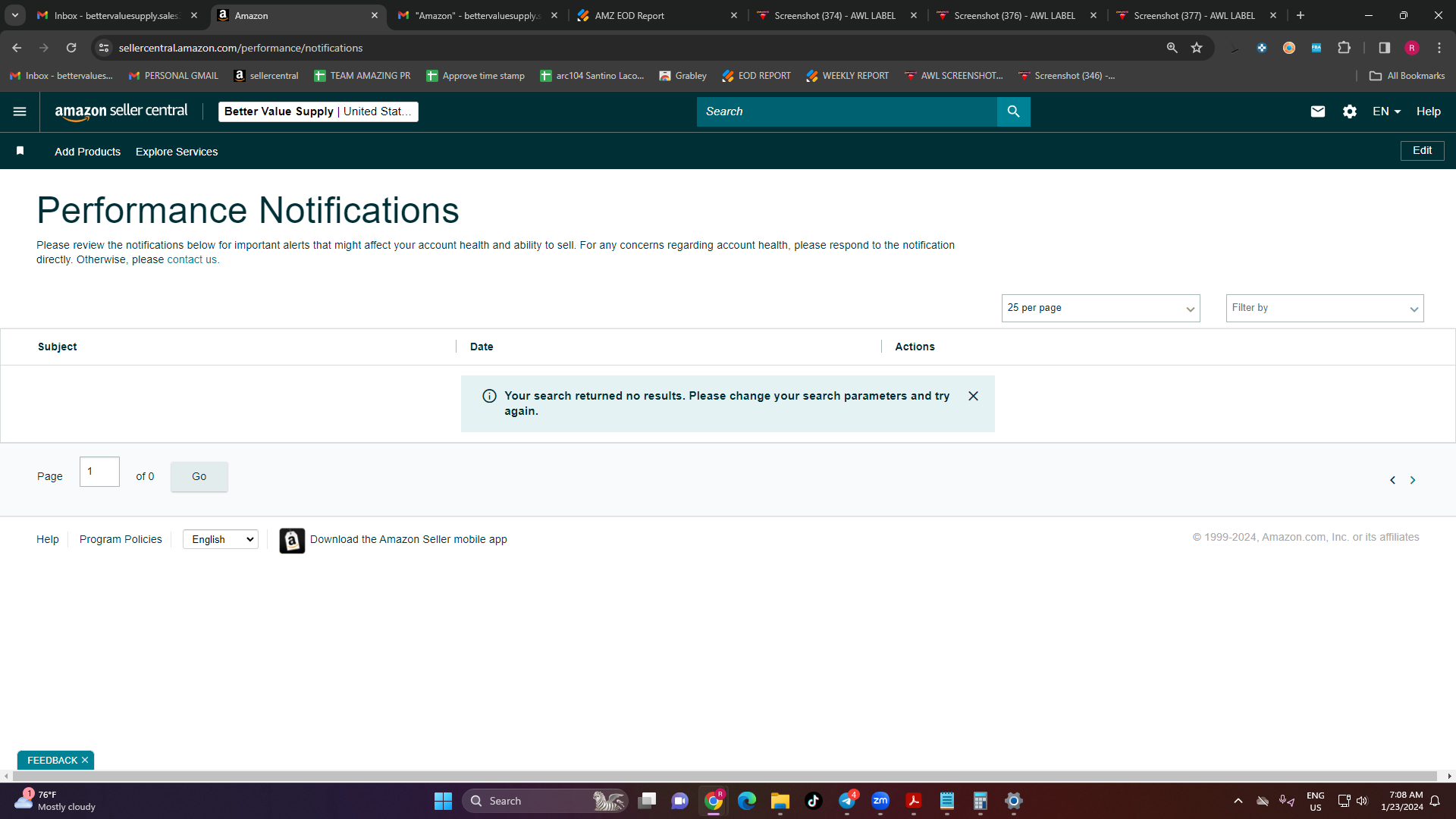Open Program Policies link
Screen dimensions: 1456x819
click(x=121, y=539)
